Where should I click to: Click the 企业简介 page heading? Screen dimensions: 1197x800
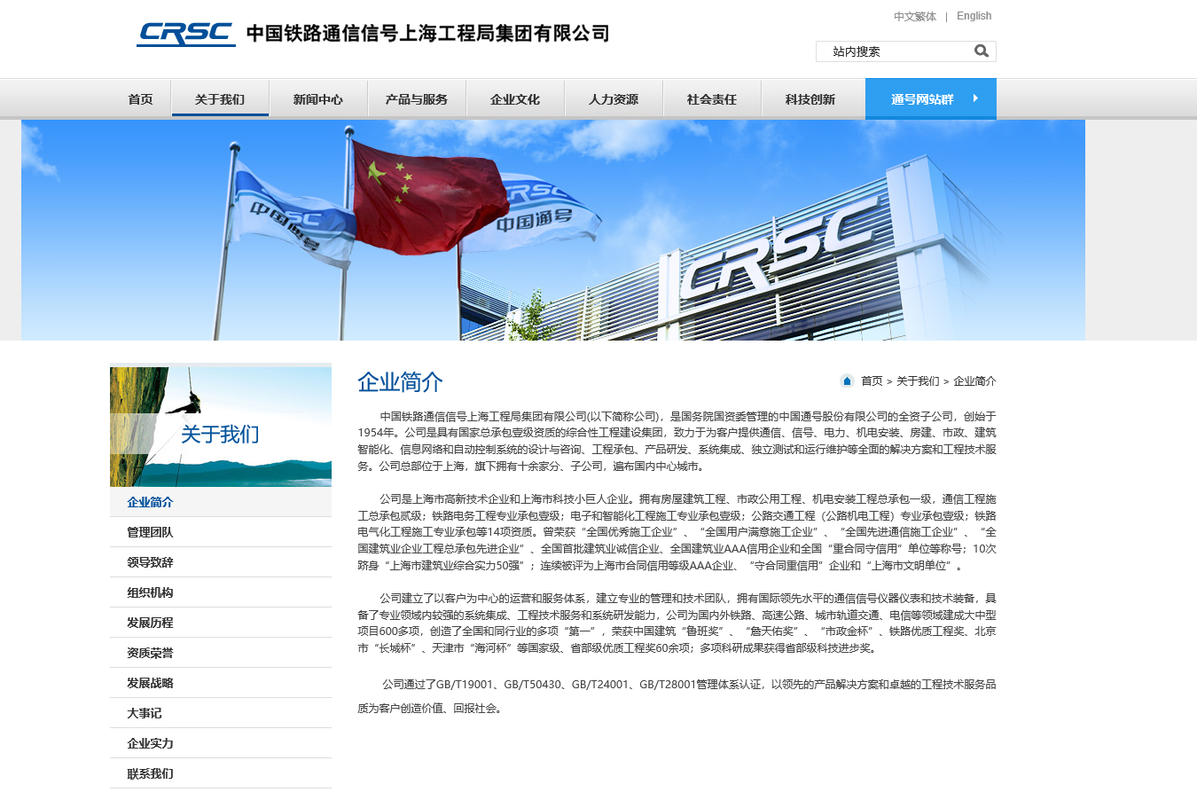[400, 382]
